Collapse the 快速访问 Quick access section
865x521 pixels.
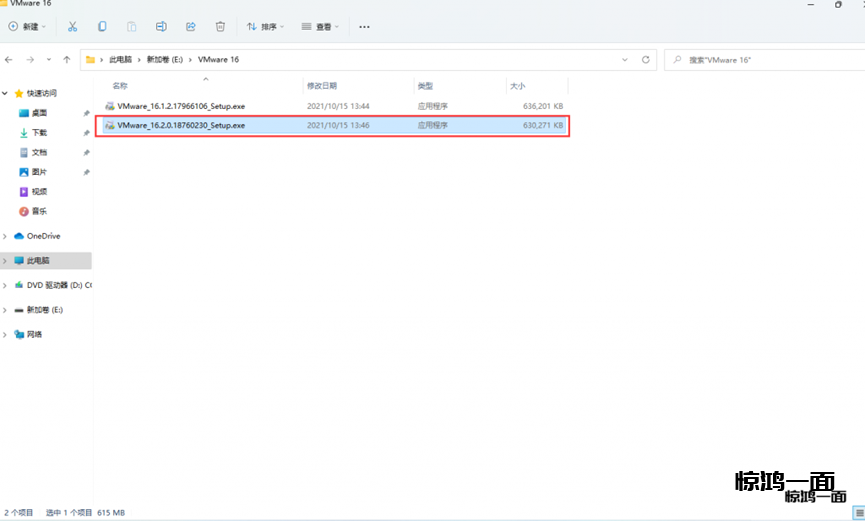pos(6,93)
